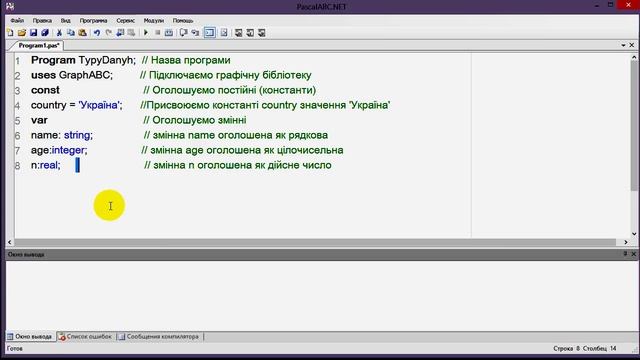Click the editor's horizontal scrollbar track
640x360 pixels.
[315, 242]
